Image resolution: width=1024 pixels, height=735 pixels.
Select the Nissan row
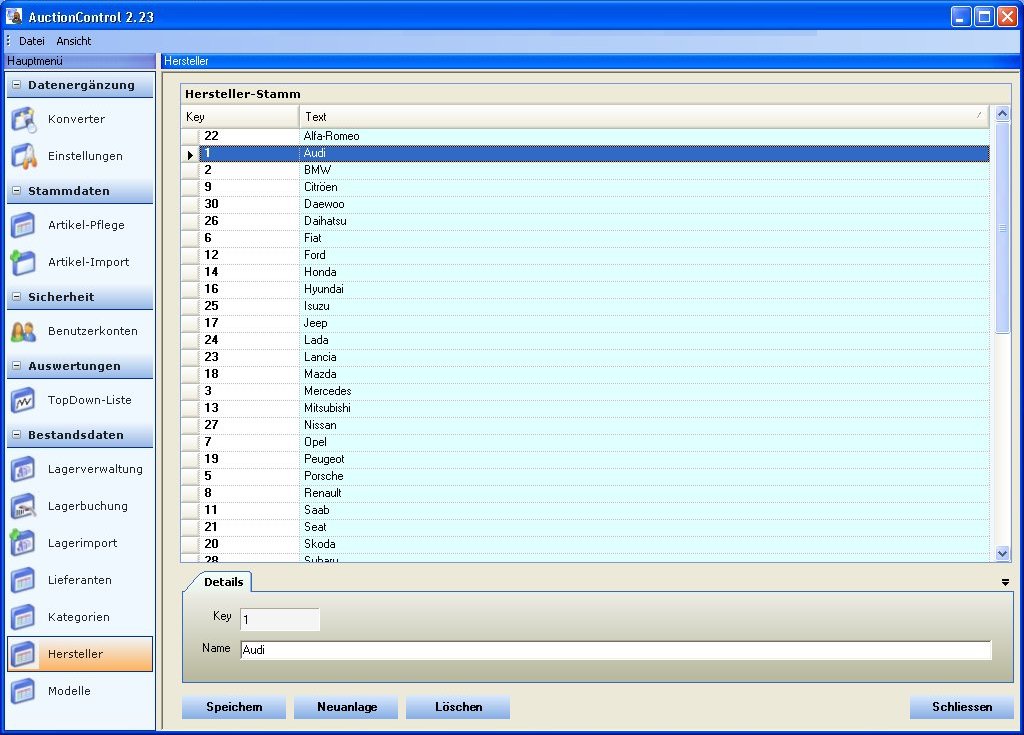(x=585, y=425)
